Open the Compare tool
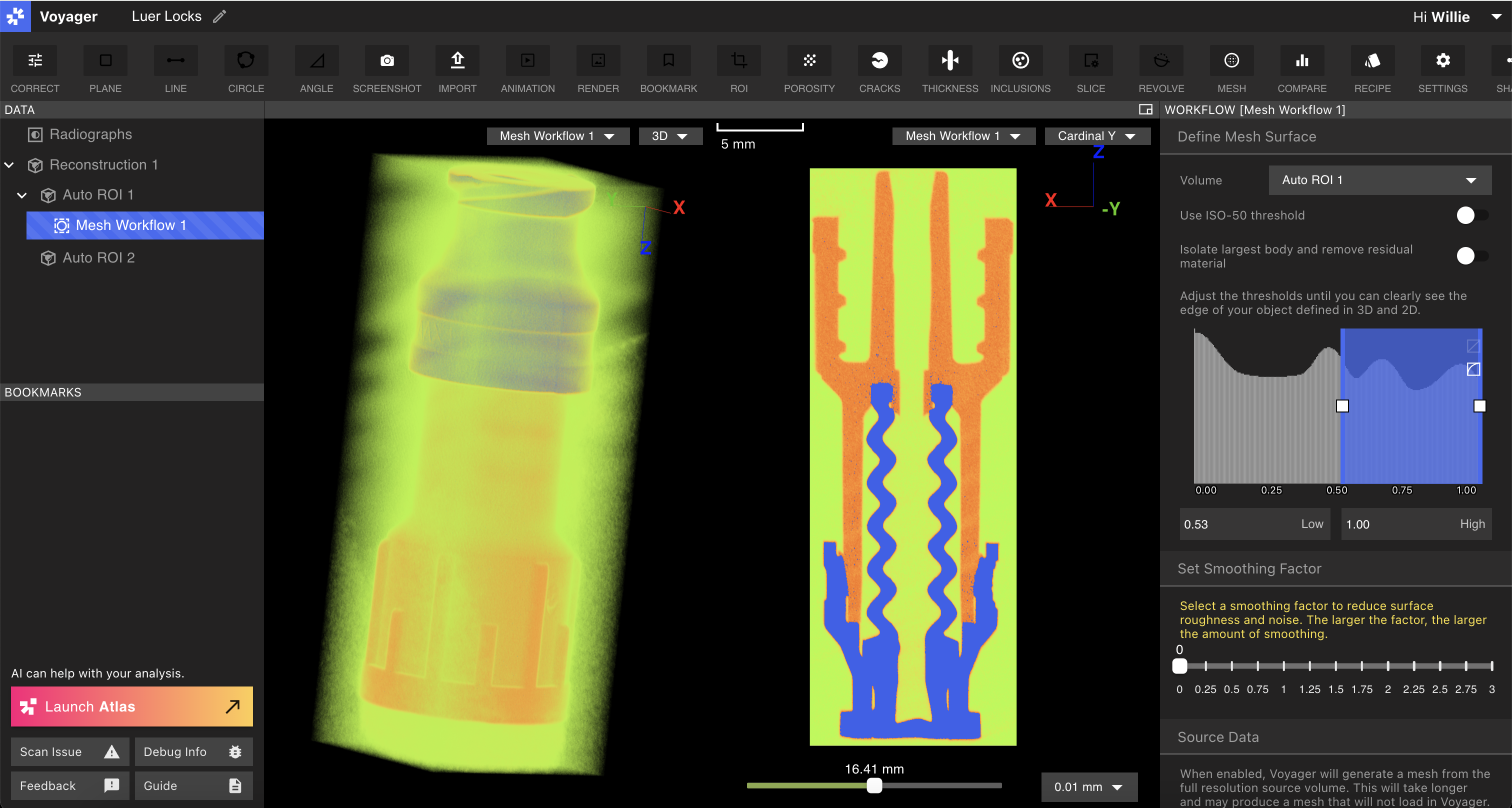Screen dimensions: 1512x808 (x=1302, y=69)
